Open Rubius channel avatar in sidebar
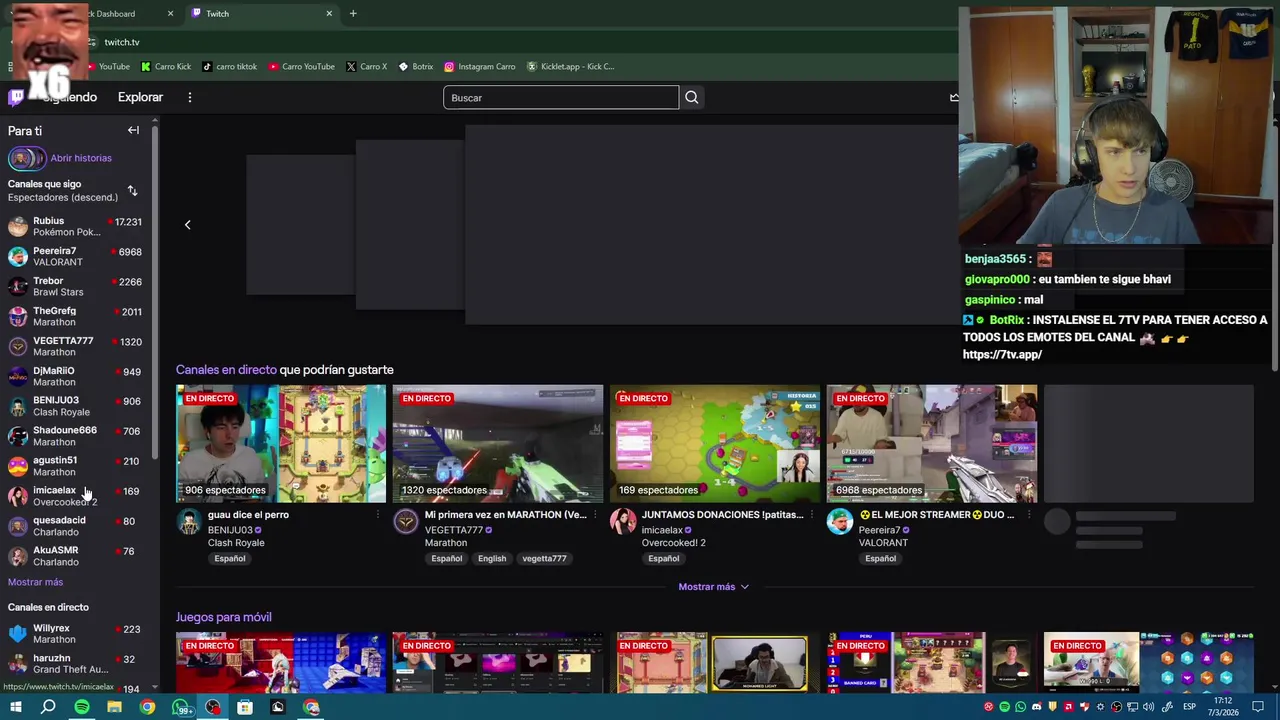Image resolution: width=1280 pixels, height=720 pixels. click(18, 226)
